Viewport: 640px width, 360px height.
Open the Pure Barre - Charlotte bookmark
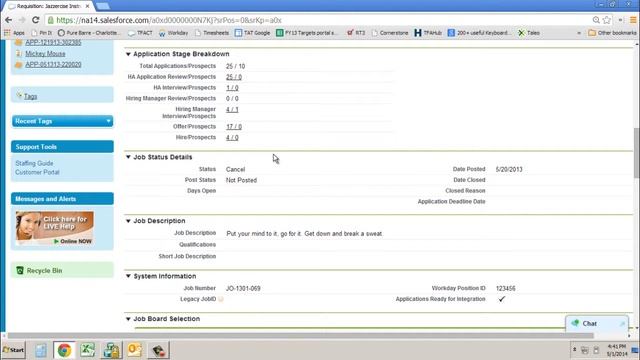tap(89, 33)
